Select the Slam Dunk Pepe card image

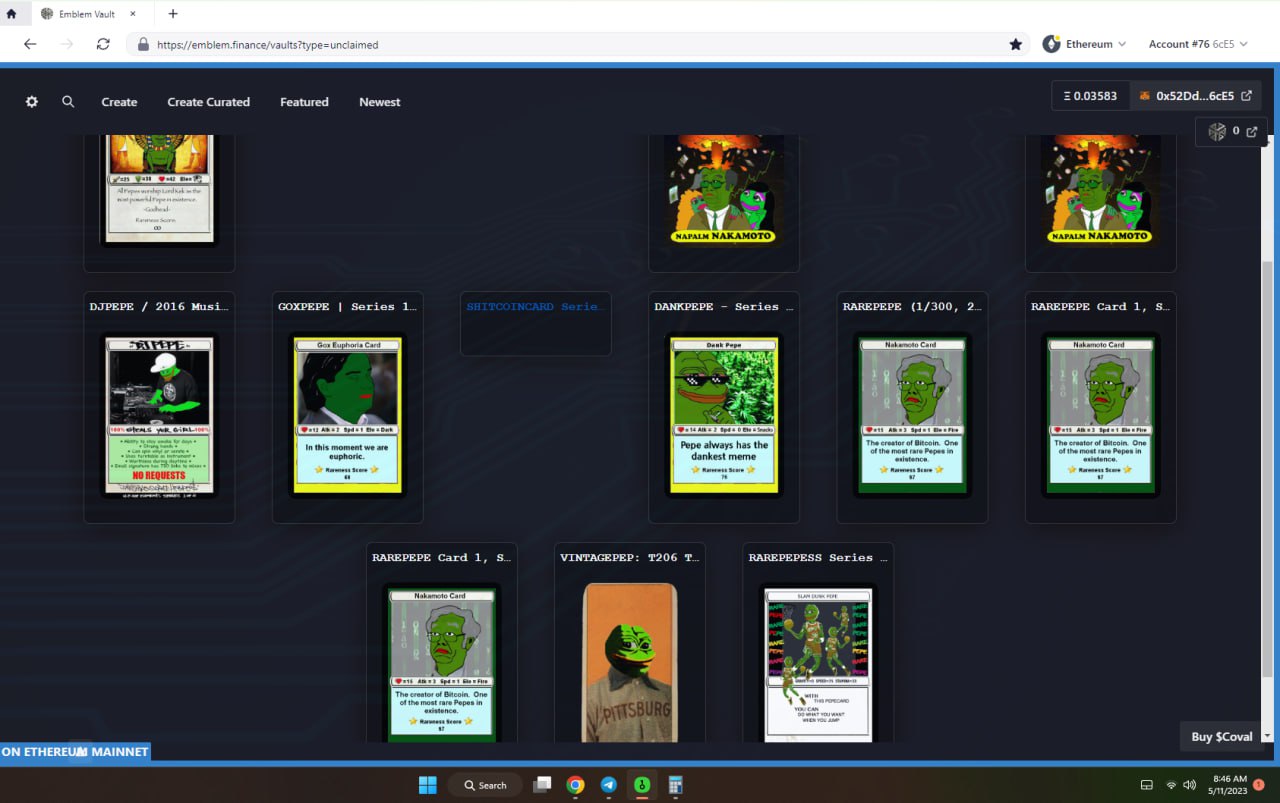click(818, 663)
